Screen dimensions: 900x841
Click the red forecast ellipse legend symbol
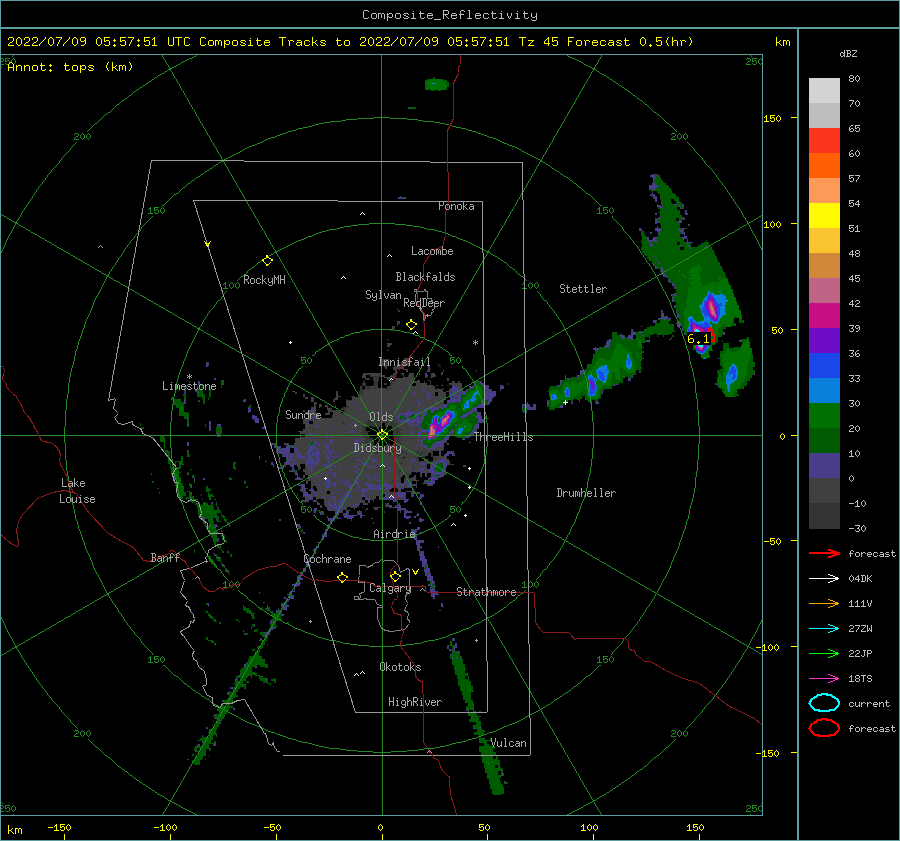(824, 728)
